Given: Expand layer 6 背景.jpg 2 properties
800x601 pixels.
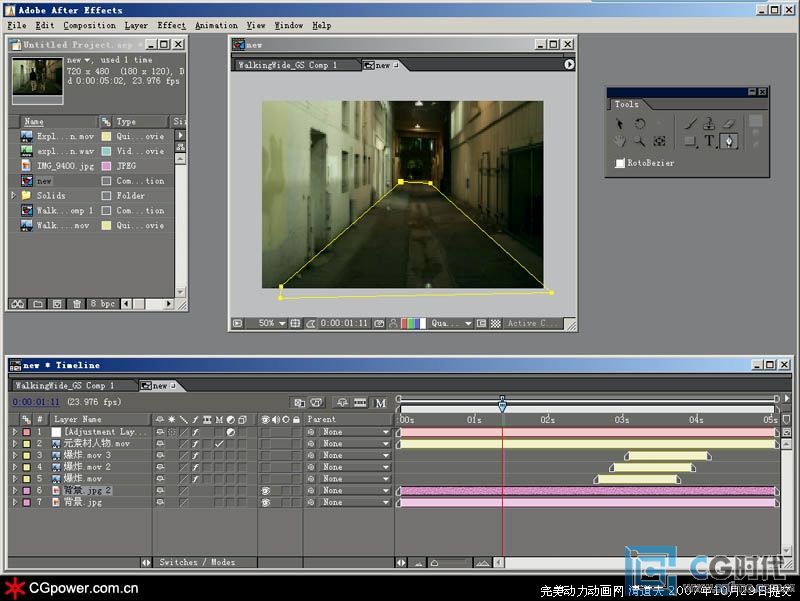Looking at the screenshot, I should click(14, 491).
